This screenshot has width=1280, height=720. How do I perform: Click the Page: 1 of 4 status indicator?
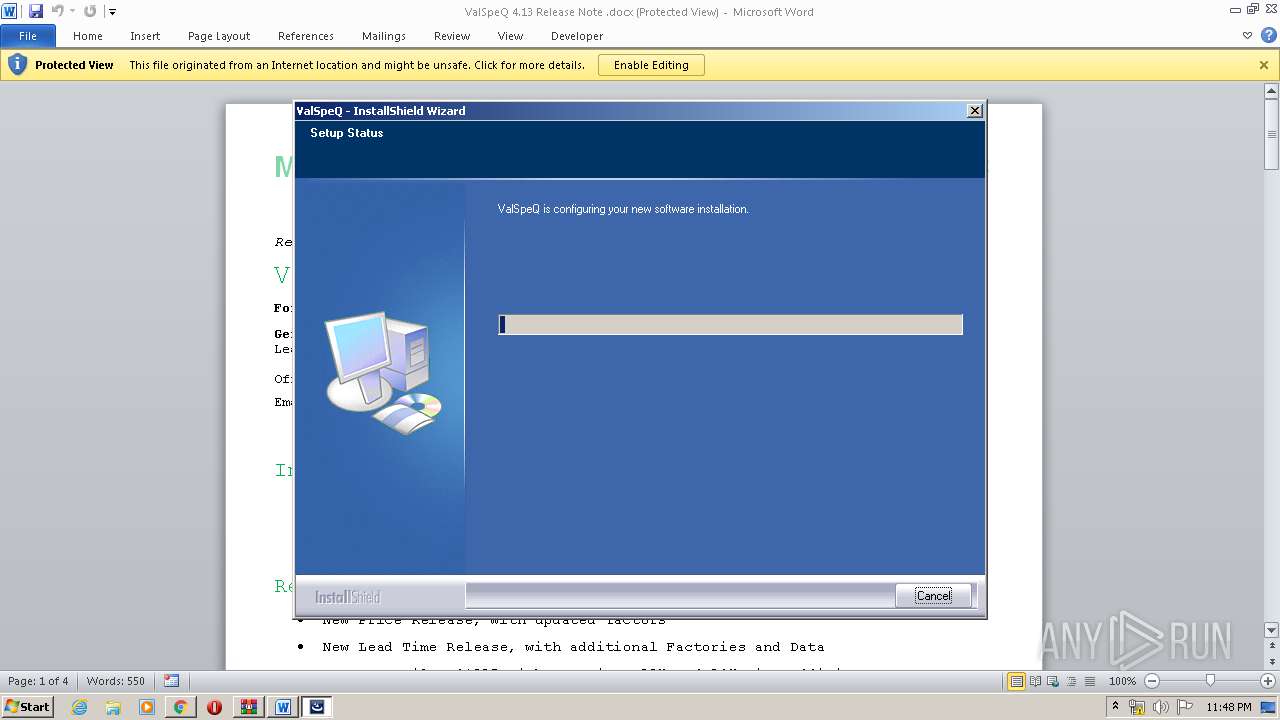click(39, 681)
